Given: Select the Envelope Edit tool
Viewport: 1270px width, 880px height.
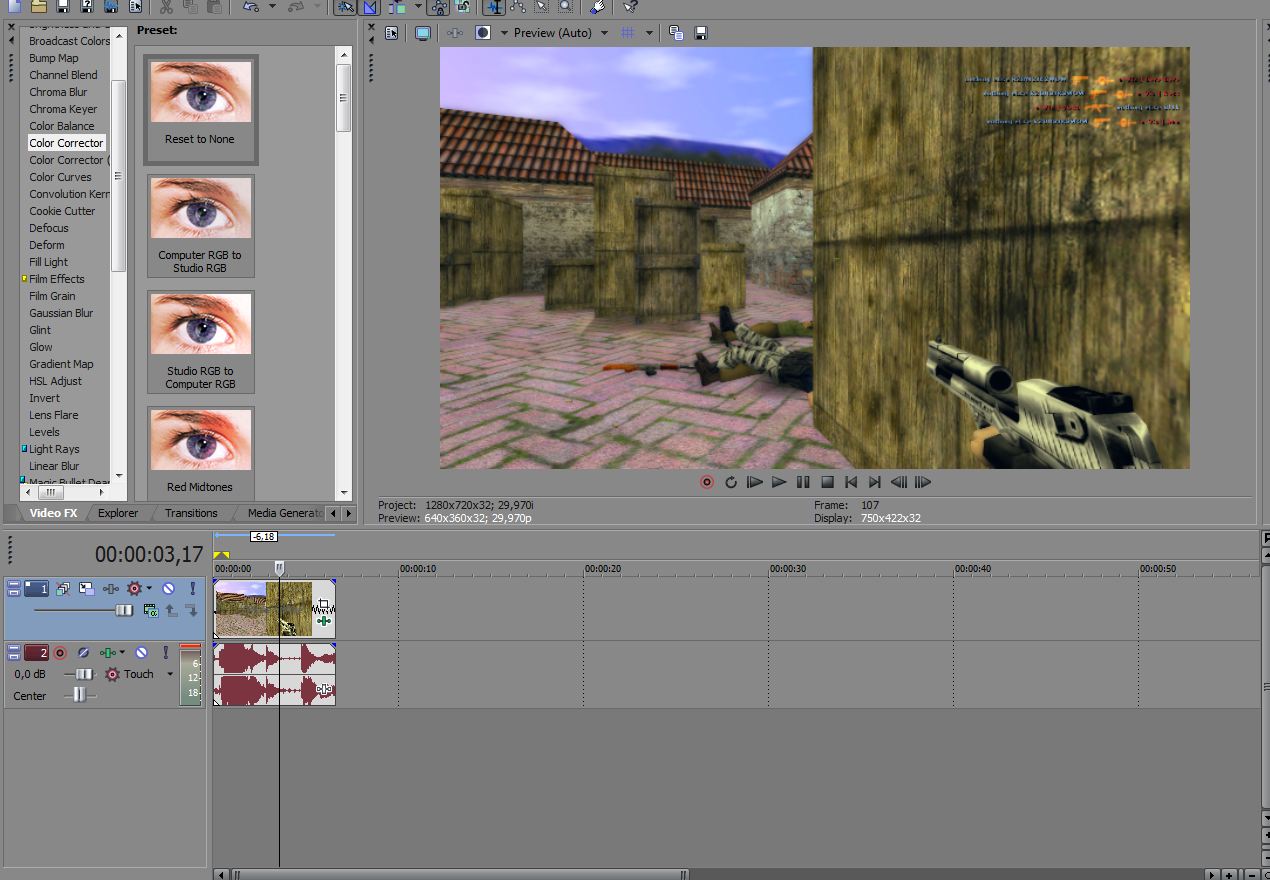Looking at the screenshot, I should [x=518, y=7].
